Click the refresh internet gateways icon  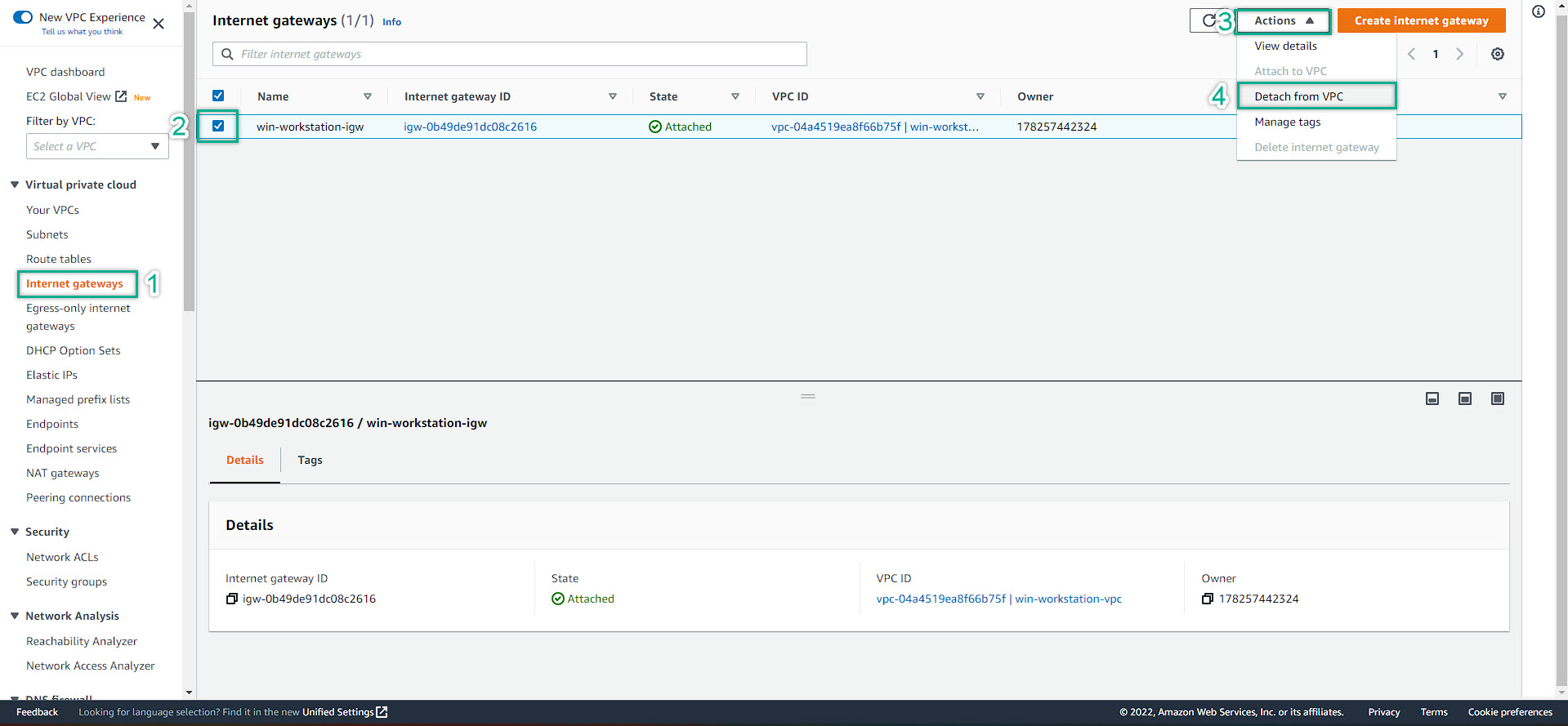1208,21
